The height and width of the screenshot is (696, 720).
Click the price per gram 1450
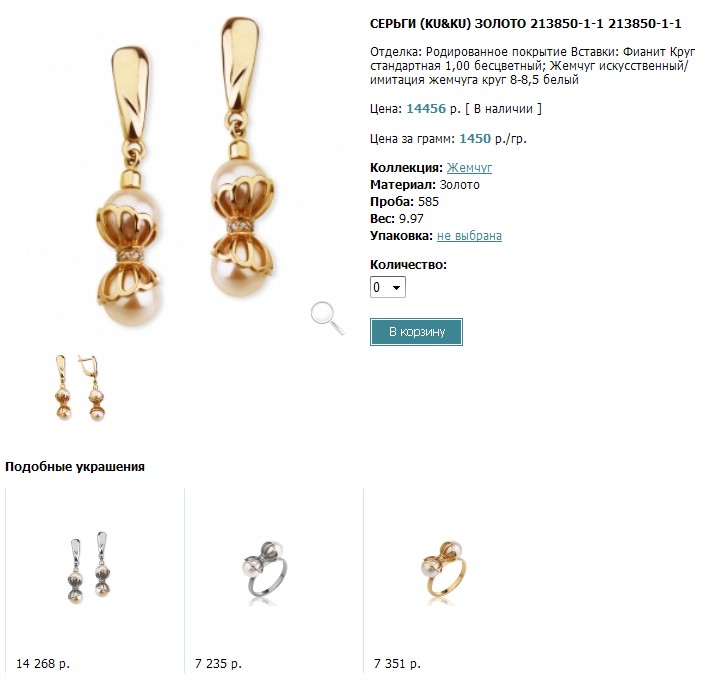(x=475, y=139)
